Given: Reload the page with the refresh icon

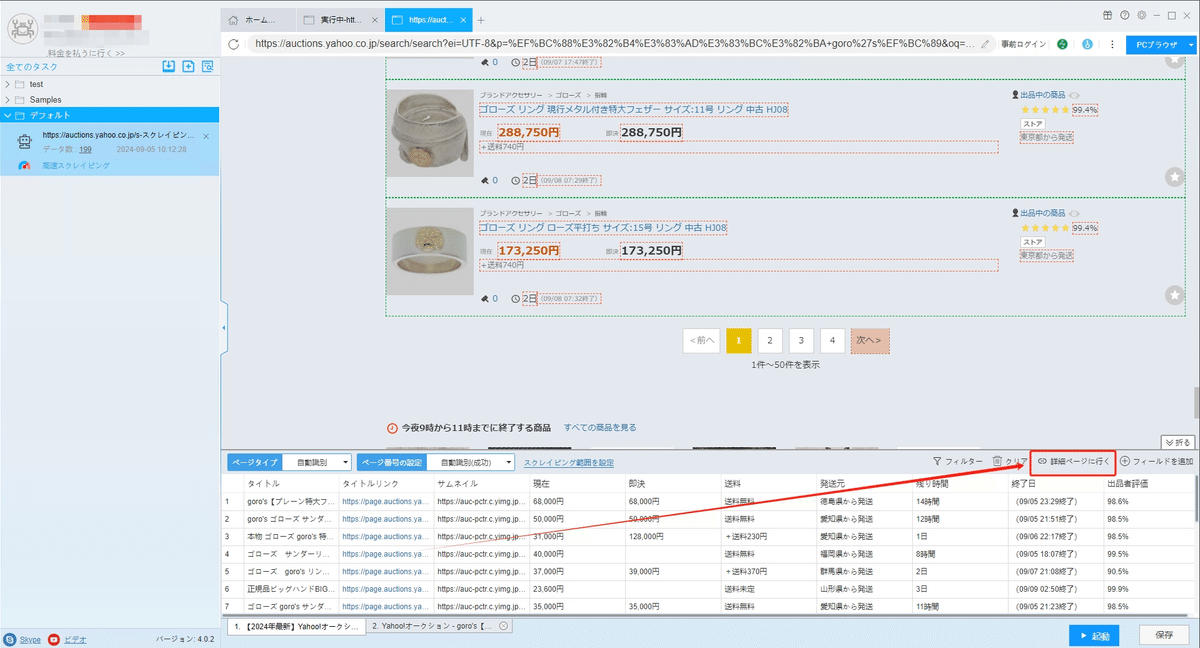Looking at the screenshot, I should [x=234, y=44].
